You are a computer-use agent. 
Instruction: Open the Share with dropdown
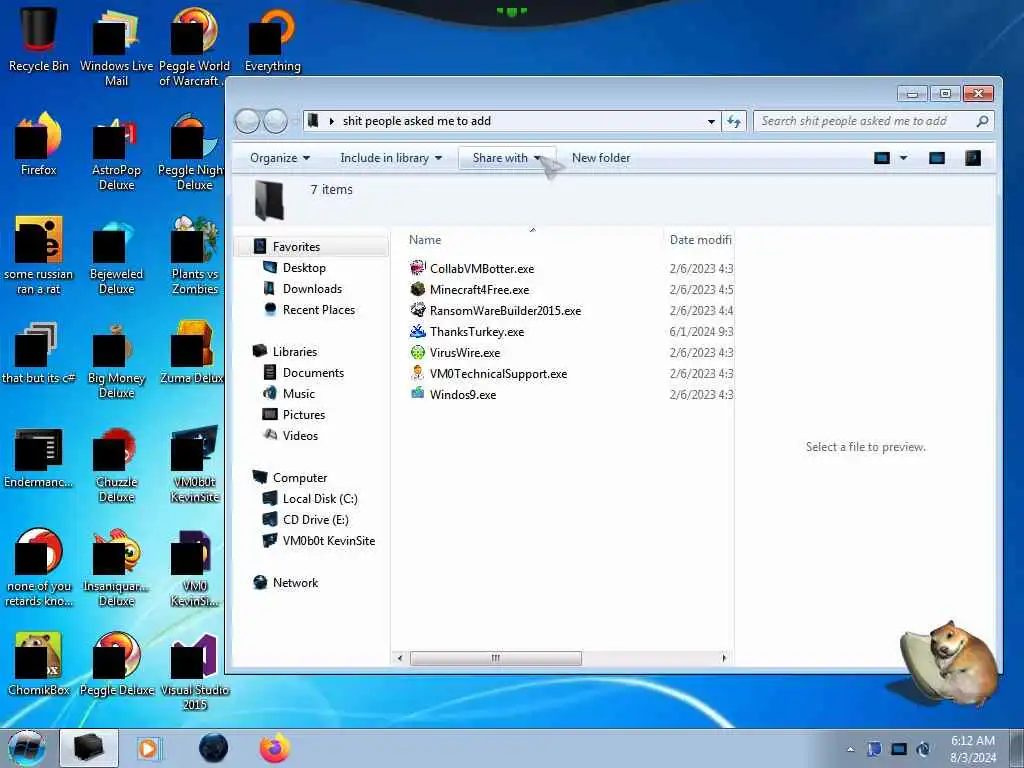[507, 157]
